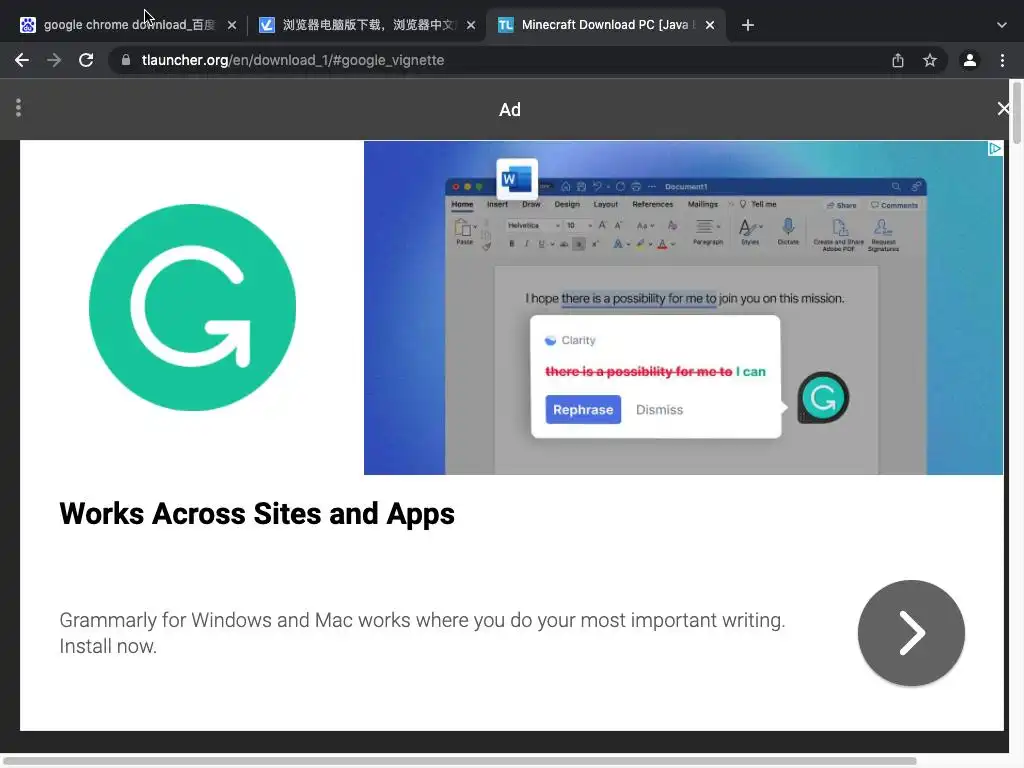1024x768 pixels.
Task: Close the google chrome download tab
Action: click(x=232, y=25)
